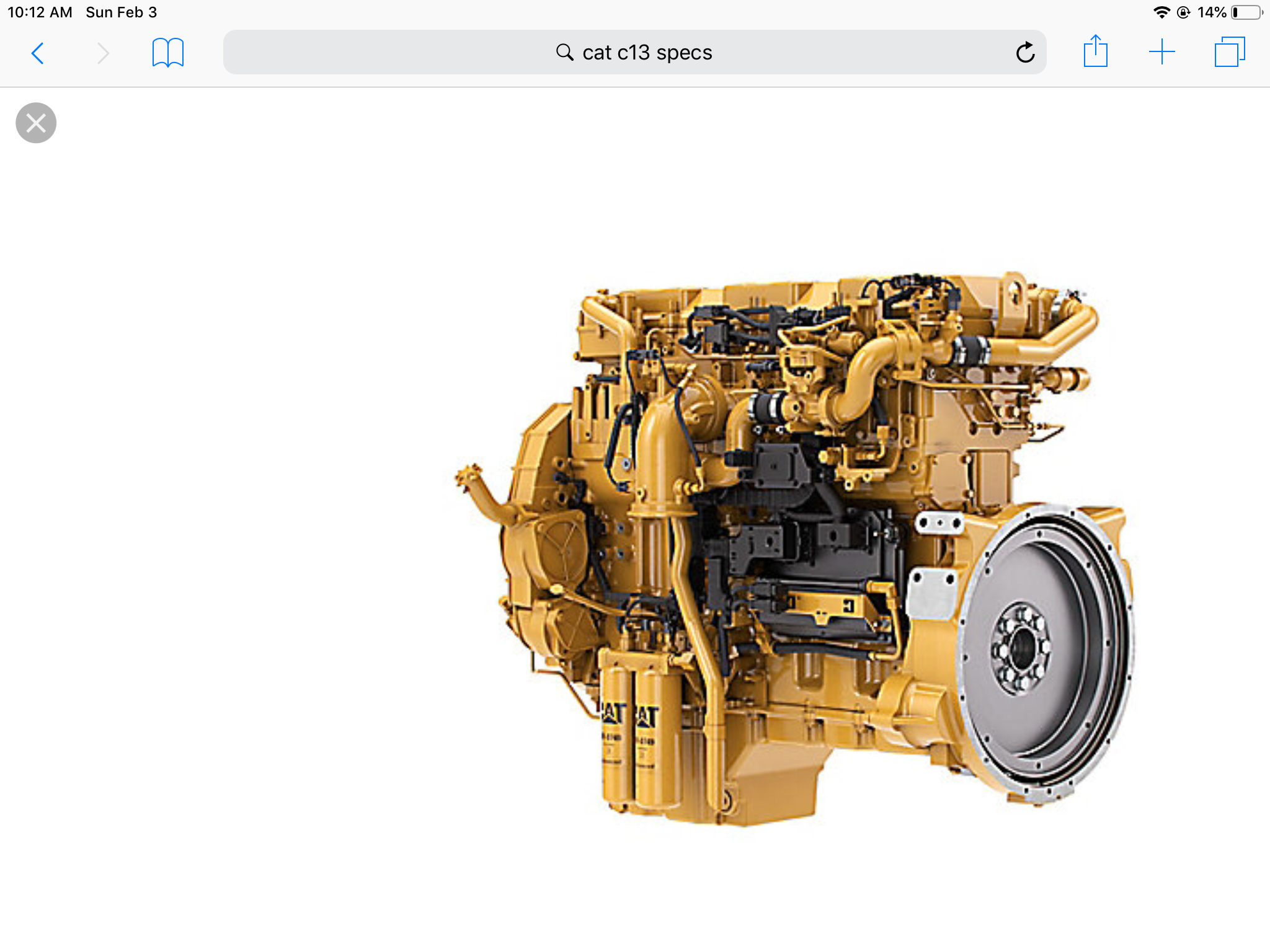Viewport: 1270px width, 952px height.
Task: Reload the current page
Action: [1025, 53]
